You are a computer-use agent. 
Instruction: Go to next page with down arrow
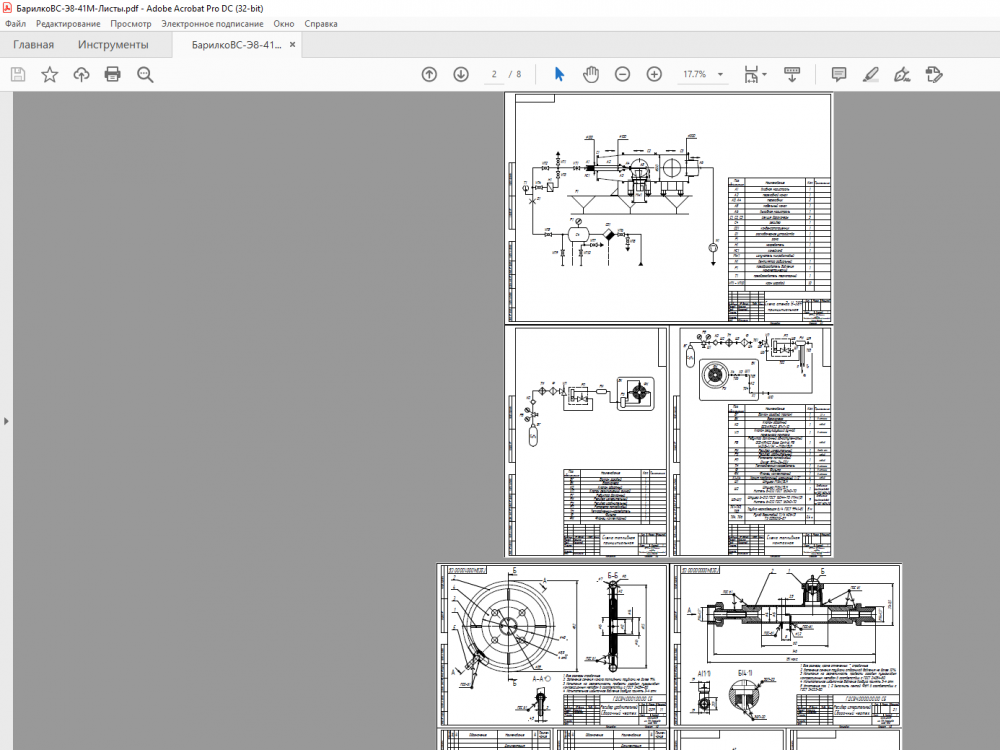tap(461, 74)
